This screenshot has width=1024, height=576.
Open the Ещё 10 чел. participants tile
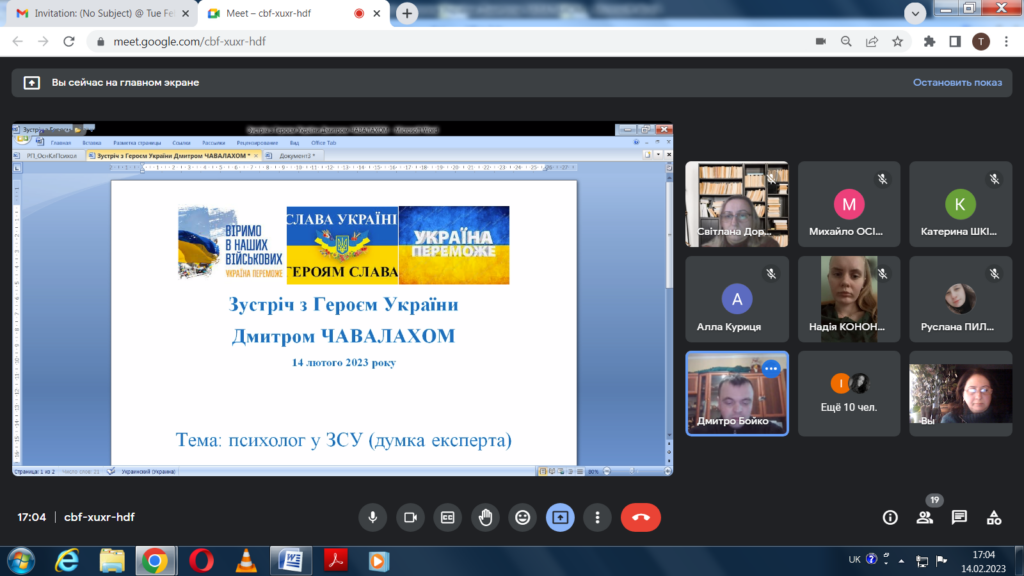click(849, 393)
